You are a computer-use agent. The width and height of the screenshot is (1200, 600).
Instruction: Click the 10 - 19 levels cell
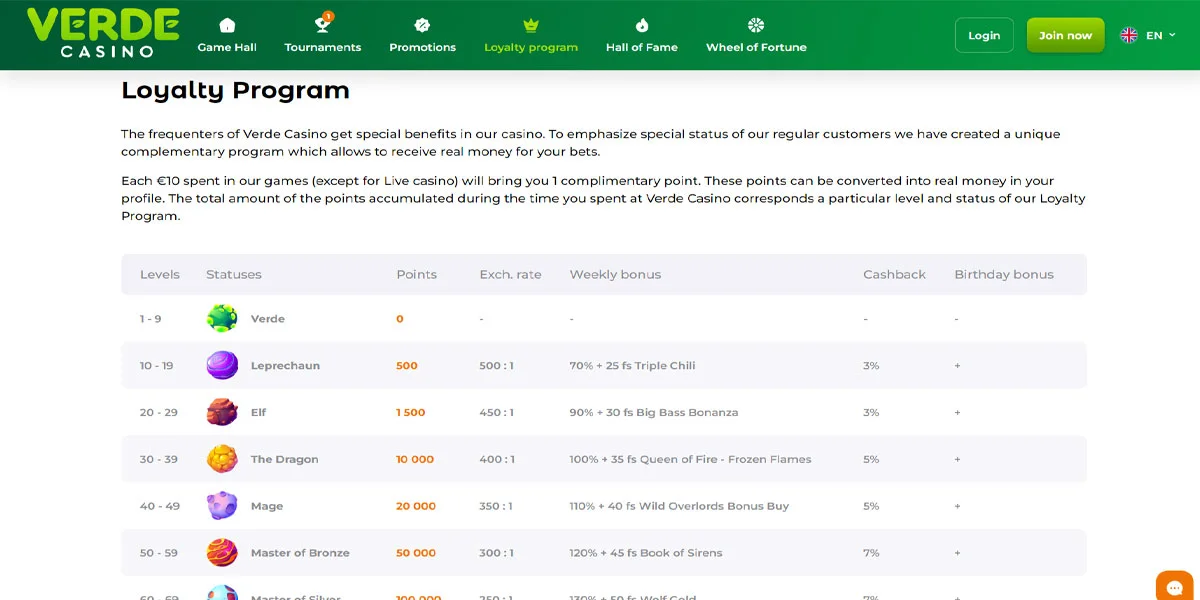(156, 365)
